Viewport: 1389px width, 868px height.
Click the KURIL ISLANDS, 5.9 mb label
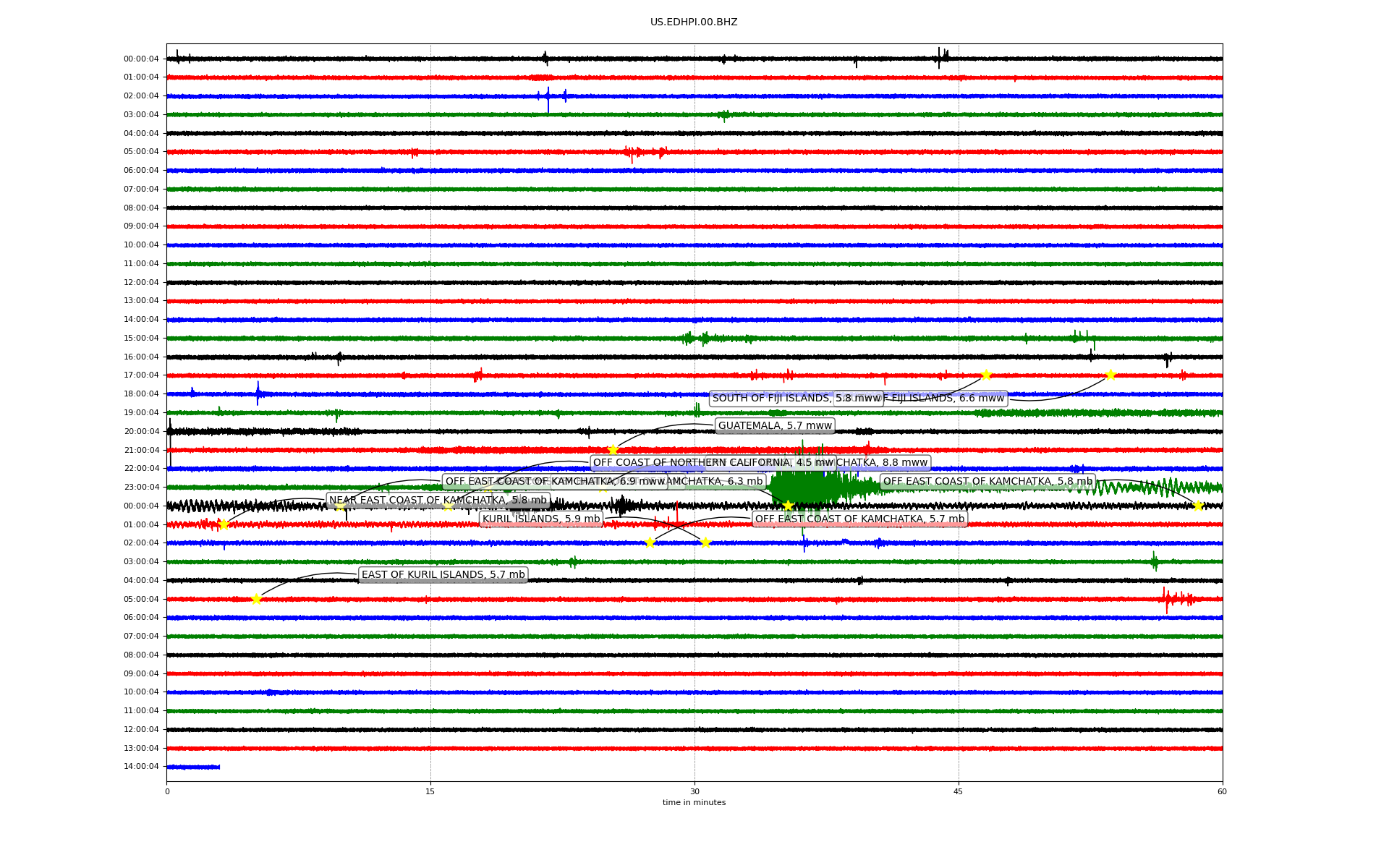tap(541, 519)
